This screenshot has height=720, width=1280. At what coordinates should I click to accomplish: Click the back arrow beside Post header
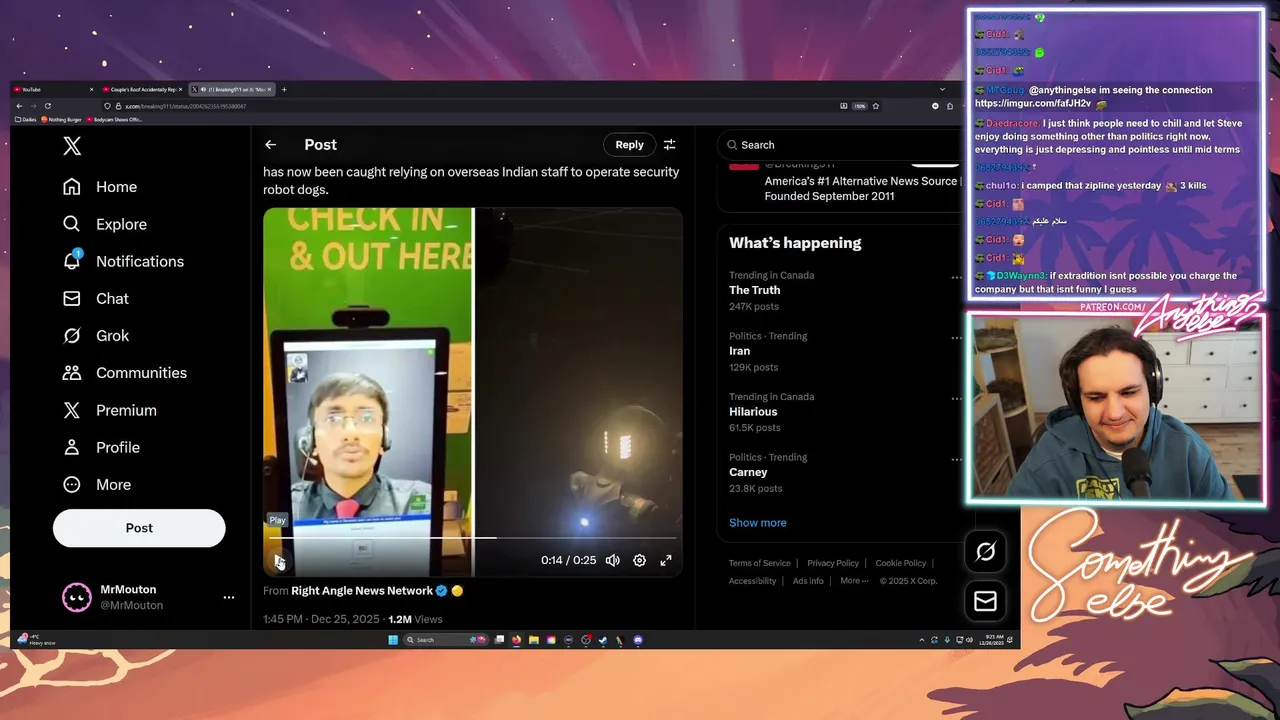coord(270,145)
